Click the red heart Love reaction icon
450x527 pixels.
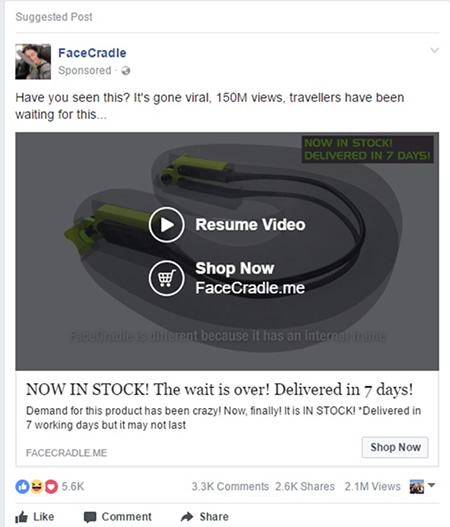point(51,486)
